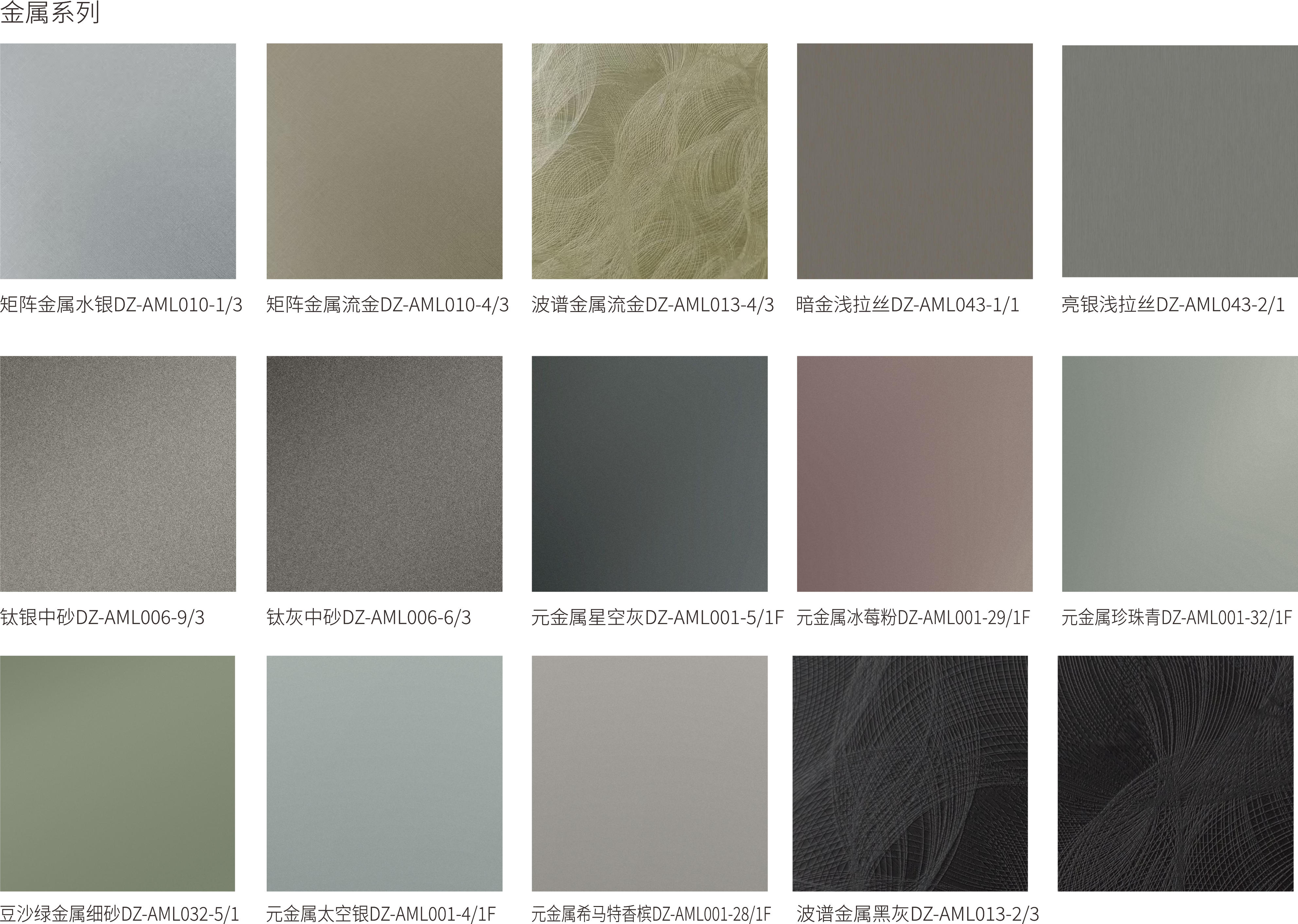Image resolution: width=1298 pixels, height=924 pixels.
Task: Click the label 元金属太空银DZ-AML001-4/1F
Action: pyautogui.click(x=381, y=914)
